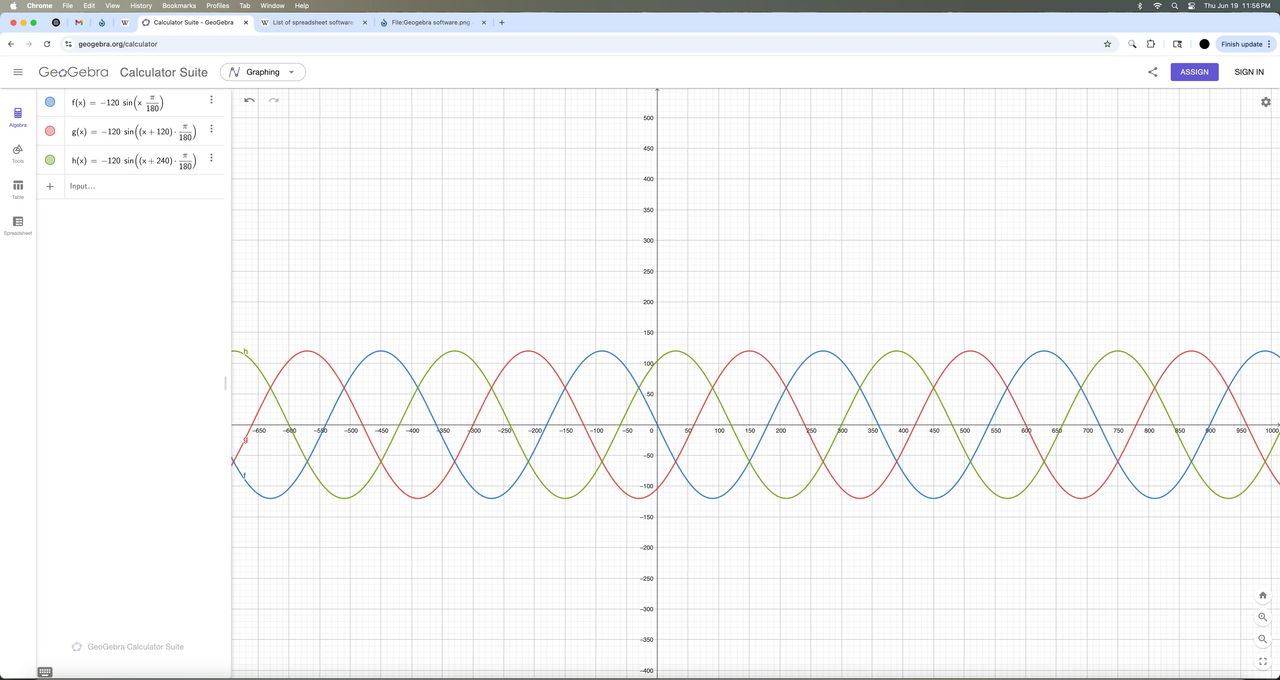Close the File:Geogebra software.png tab
This screenshot has height=680, width=1280.
pos(484,22)
